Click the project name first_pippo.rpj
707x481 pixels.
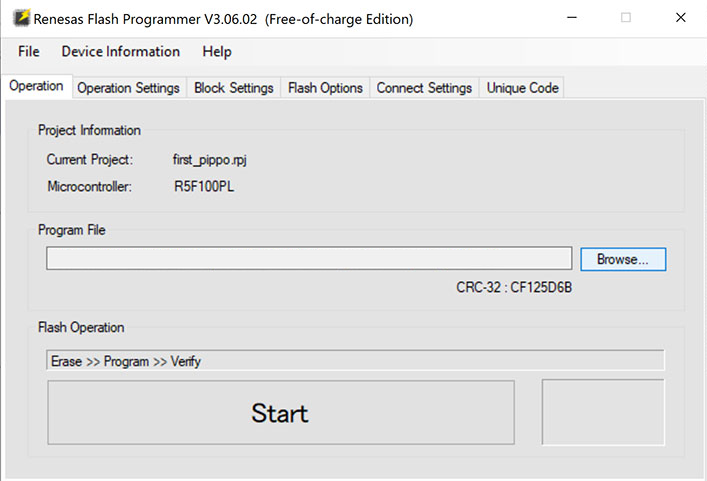pos(210,160)
